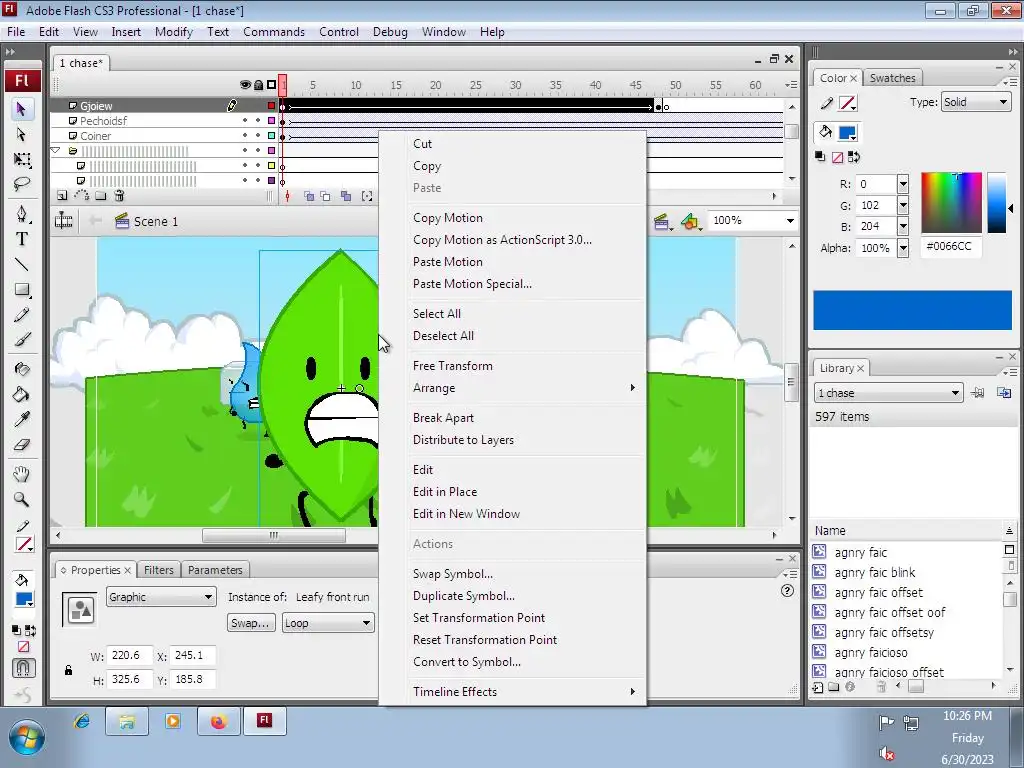1024x768 pixels.
Task: Toggle Snap to Objects magnet
Action: (24, 667)
